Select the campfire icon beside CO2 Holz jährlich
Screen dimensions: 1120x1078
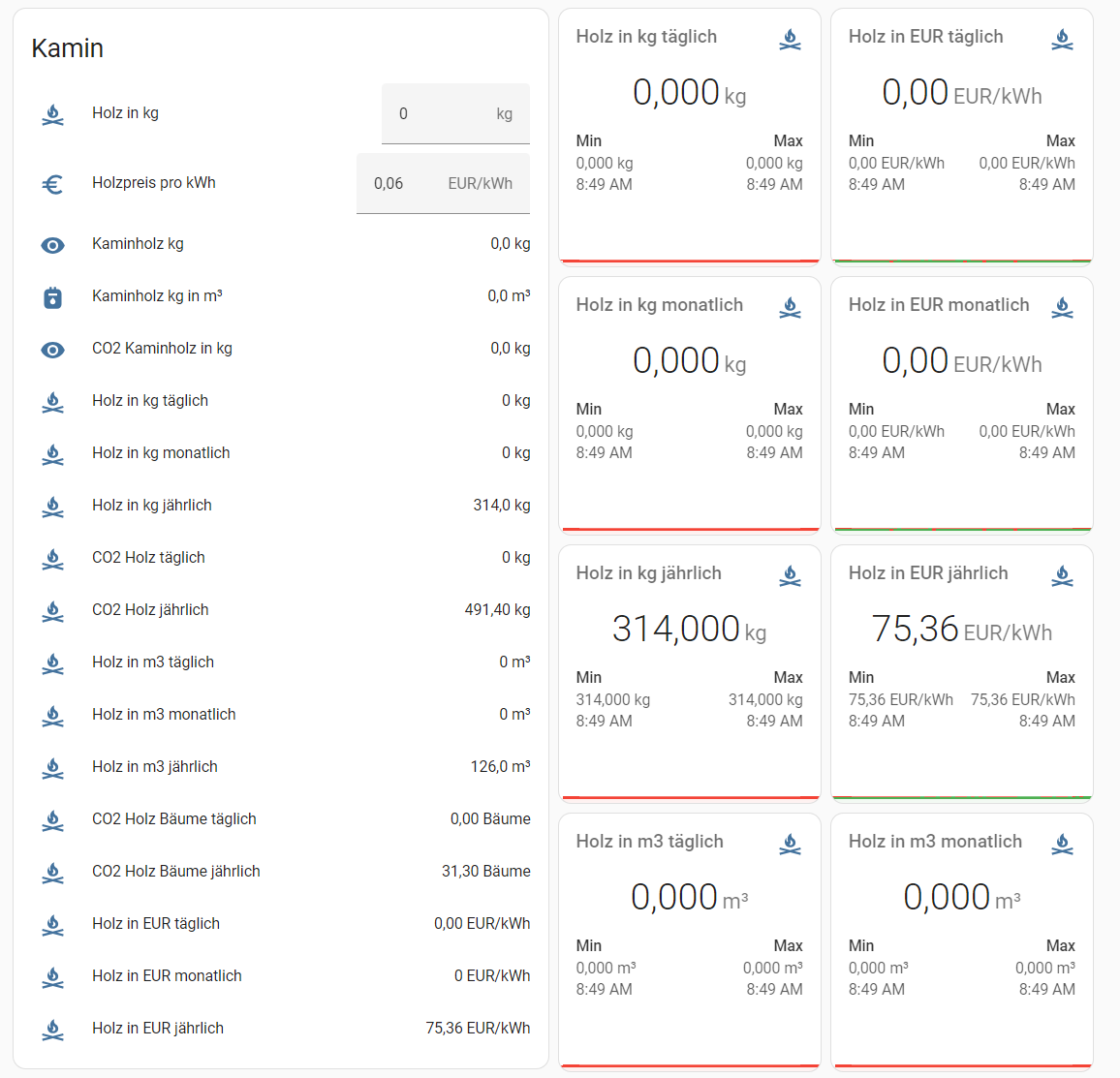(53, 611)
